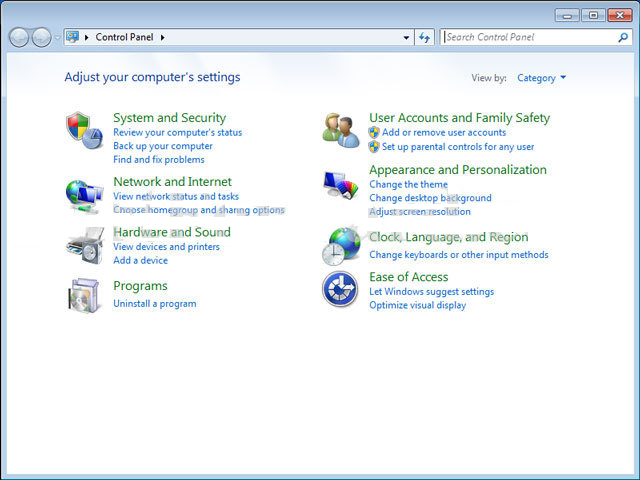Open the View by Category dropdown
The image size is (640, 480).
click(x=541, y=78)
